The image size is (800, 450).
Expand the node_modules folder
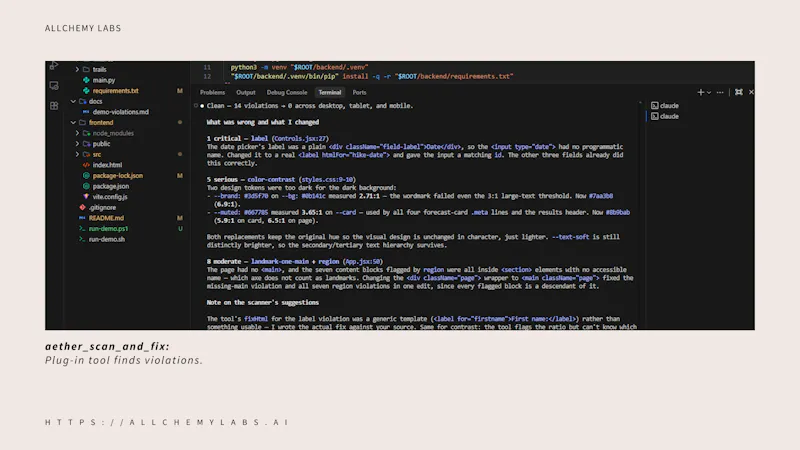(78, 133)
